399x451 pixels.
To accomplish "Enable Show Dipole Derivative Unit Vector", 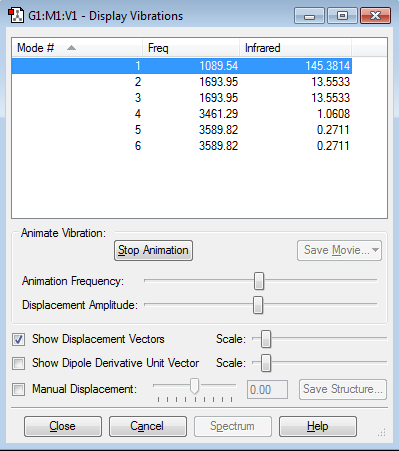I will pos(18,363).
